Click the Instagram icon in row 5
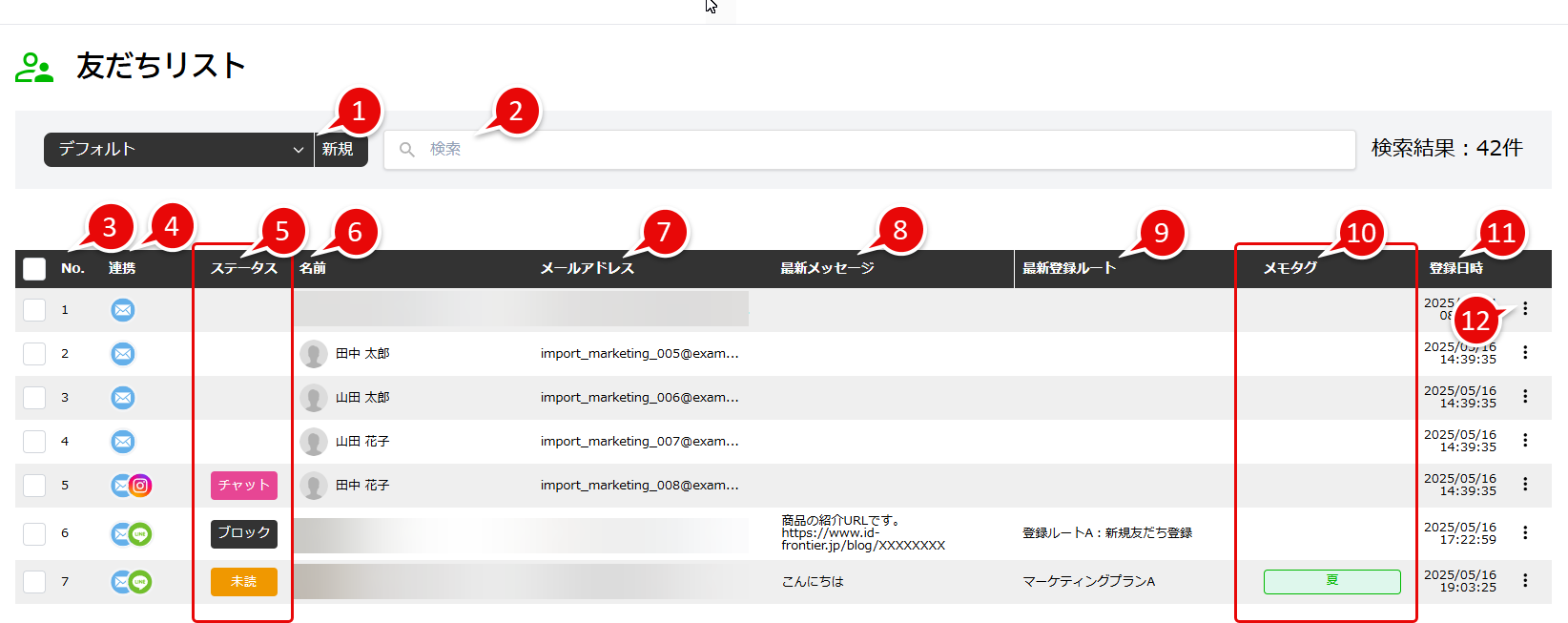1568x623 pixels. click(140, 486)
